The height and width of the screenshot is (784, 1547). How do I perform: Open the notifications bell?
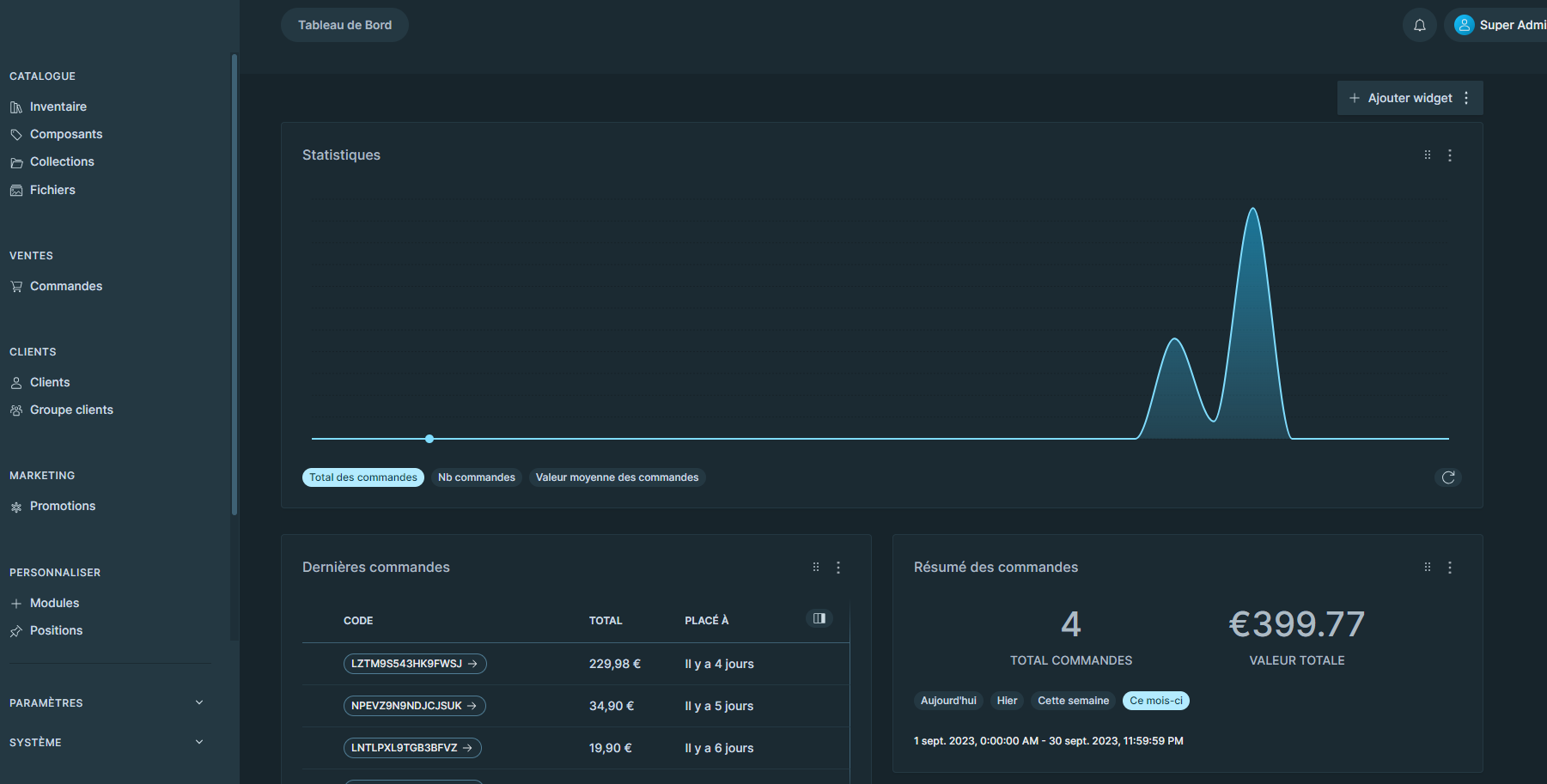pyautogui.click(x=1420, y=25)
